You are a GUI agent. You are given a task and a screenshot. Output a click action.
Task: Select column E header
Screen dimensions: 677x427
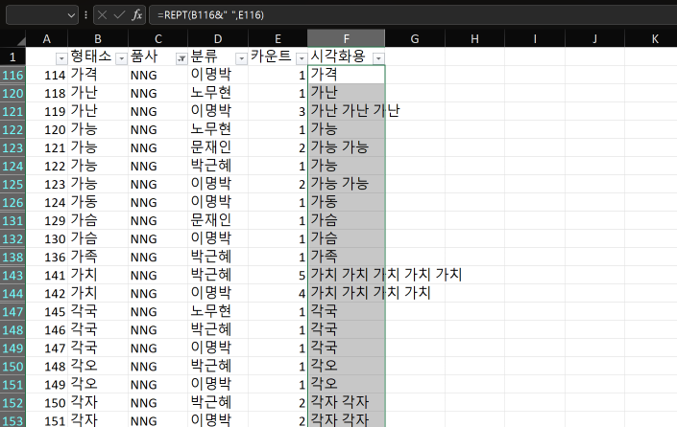click(x=278, y=39)
